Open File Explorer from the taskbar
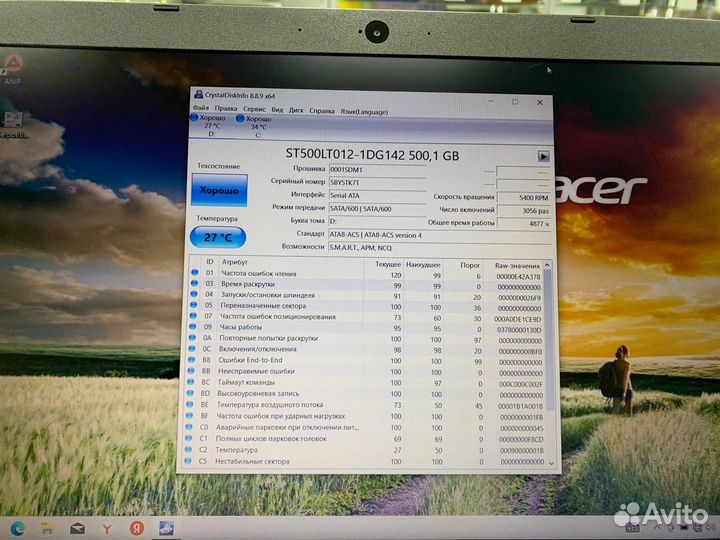 pos(47,529)
